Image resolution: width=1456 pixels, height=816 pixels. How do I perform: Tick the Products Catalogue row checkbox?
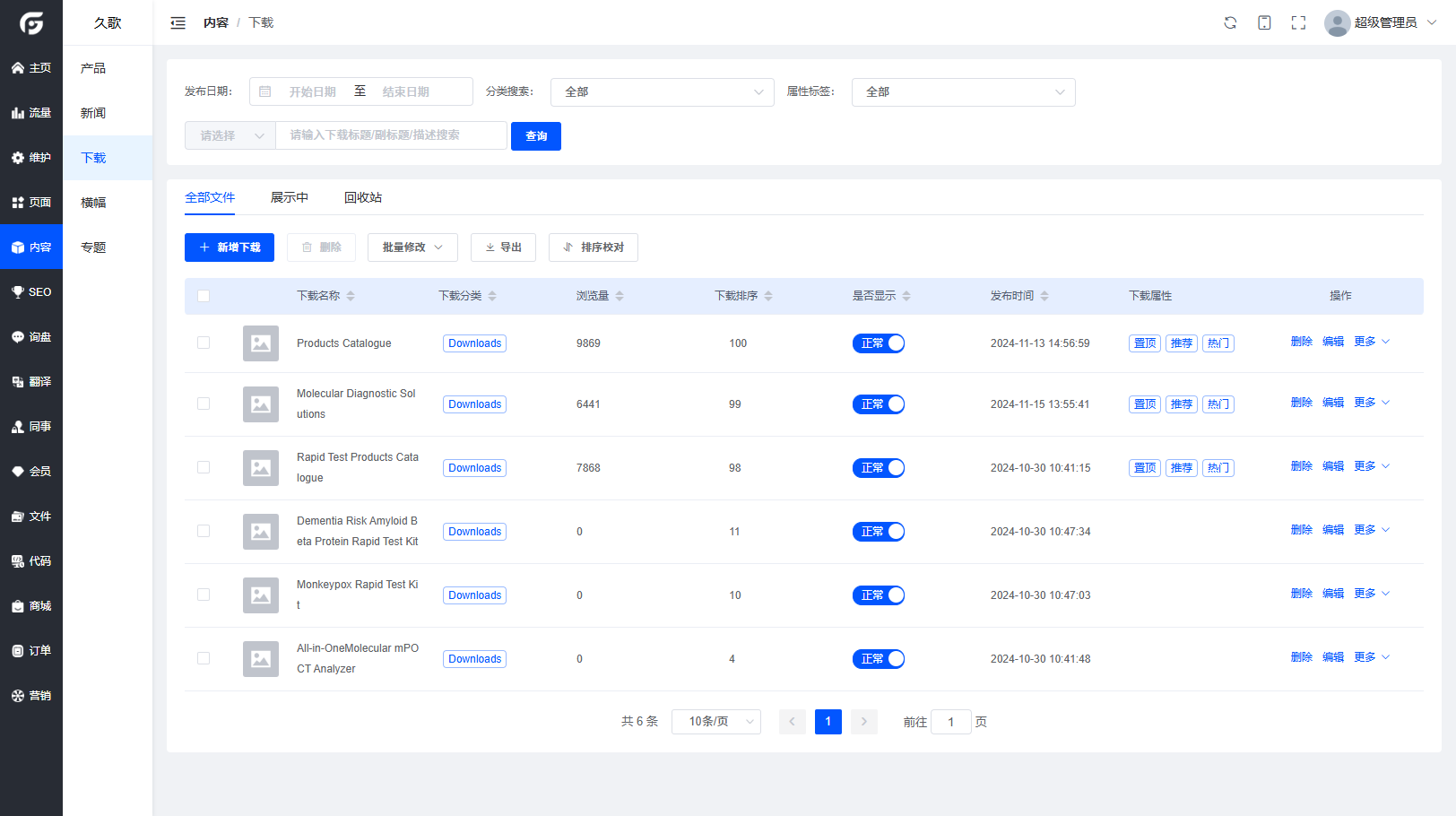(x=204, y=343)
